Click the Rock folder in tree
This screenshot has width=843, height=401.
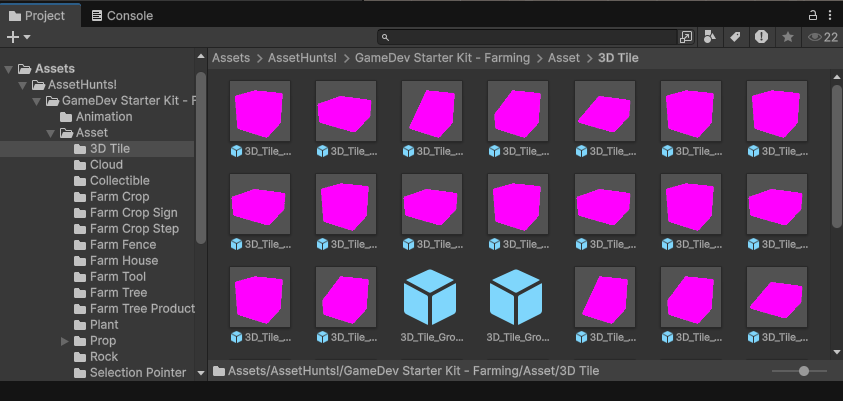(103, 357)
